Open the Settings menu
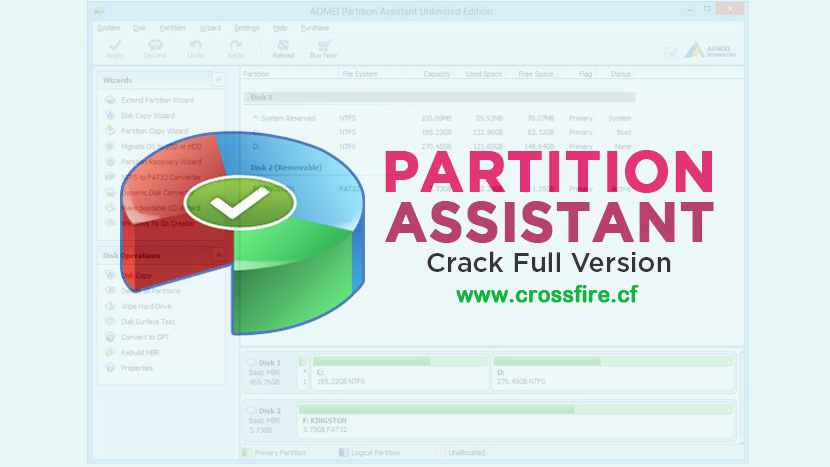The width and height of the screenshot is (830, 467). point(247,28)
